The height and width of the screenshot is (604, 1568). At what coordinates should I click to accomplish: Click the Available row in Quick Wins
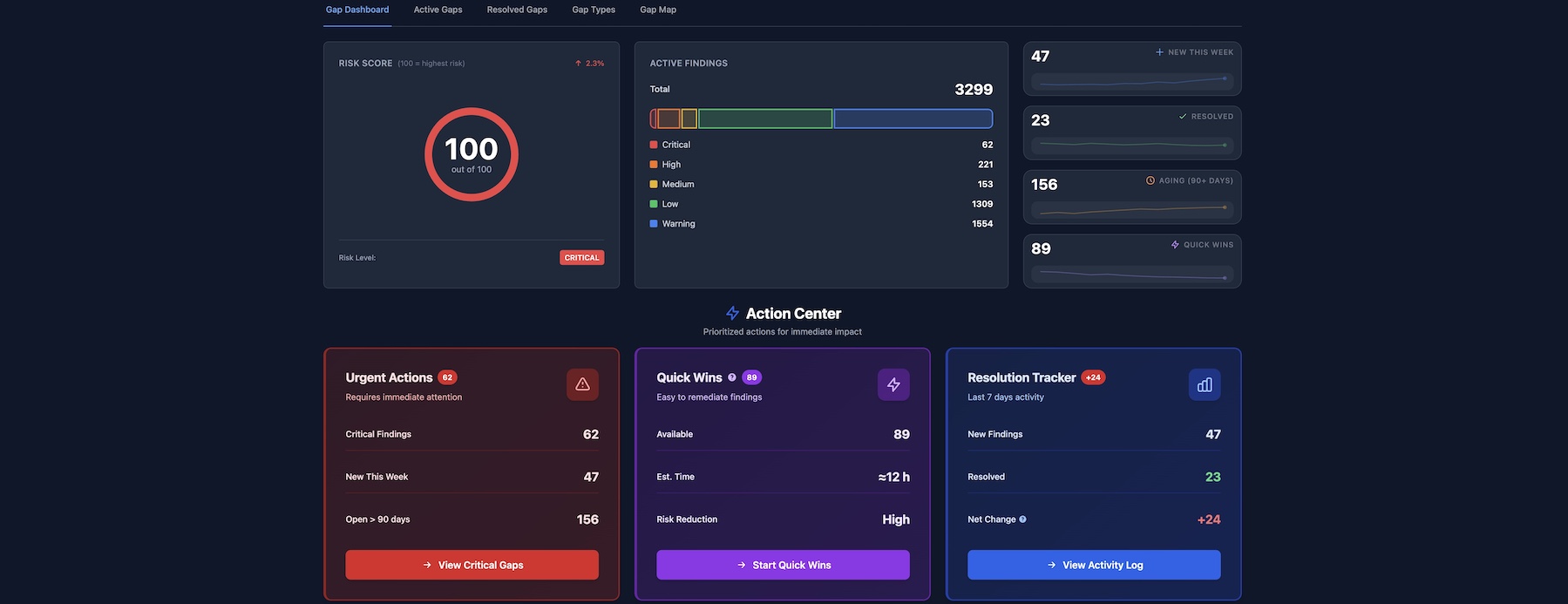point(783,434)
